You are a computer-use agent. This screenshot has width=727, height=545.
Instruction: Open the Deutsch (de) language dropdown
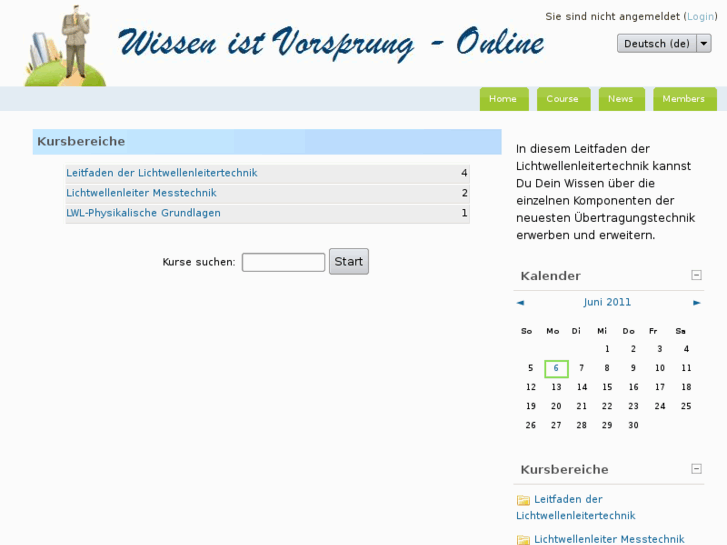click(x=664, y=44)
